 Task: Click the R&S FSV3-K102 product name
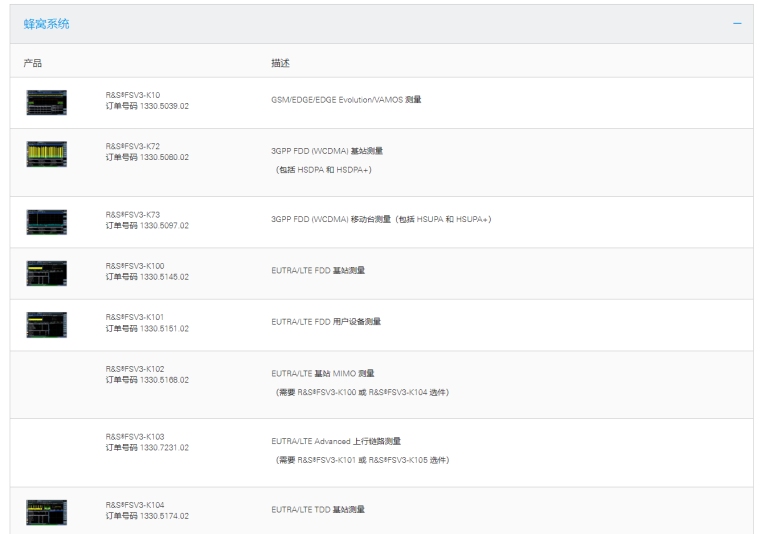(135, 369)
